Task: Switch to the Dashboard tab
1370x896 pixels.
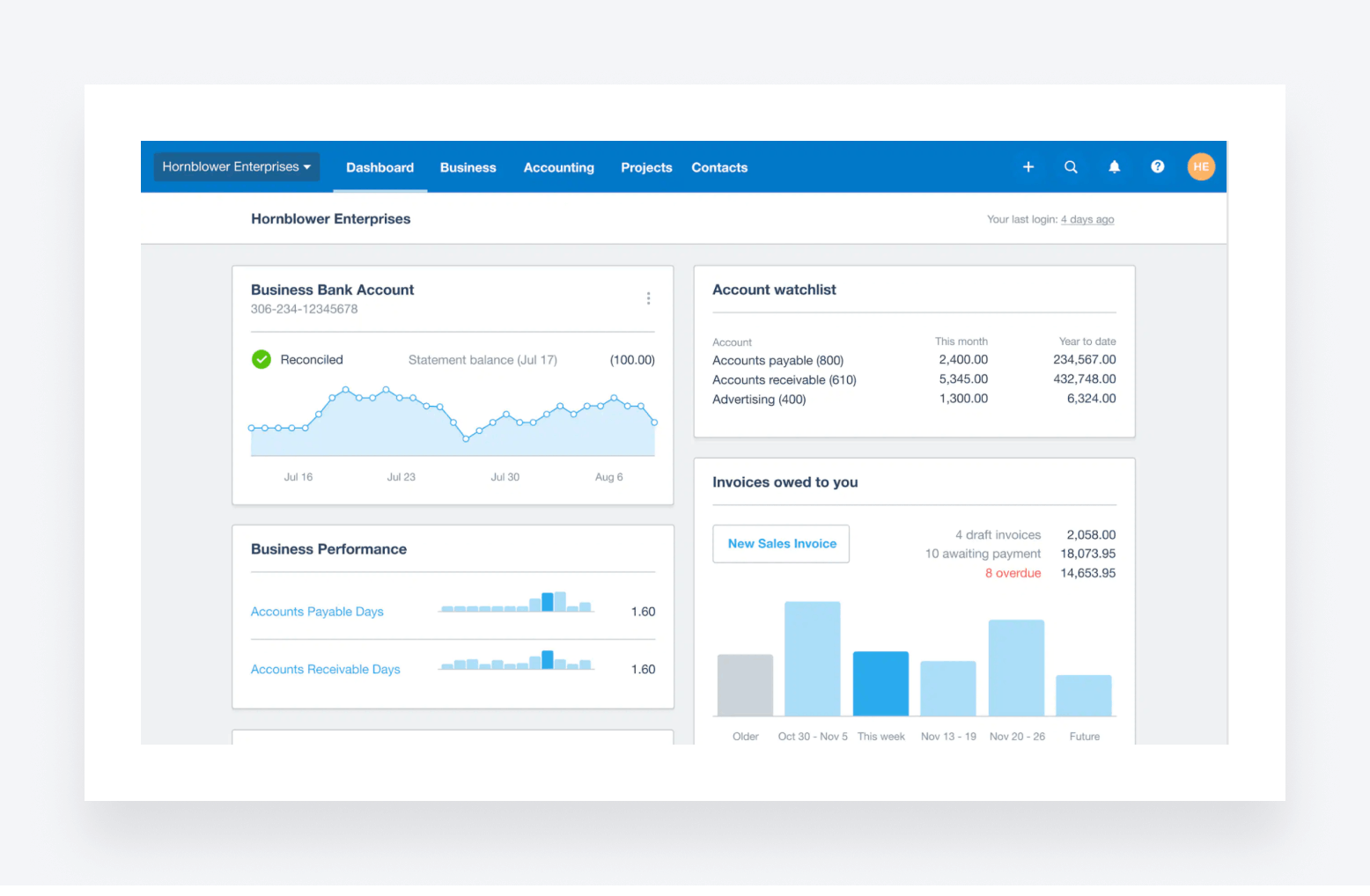Action: pyautogui.click(x=379, y=167)
